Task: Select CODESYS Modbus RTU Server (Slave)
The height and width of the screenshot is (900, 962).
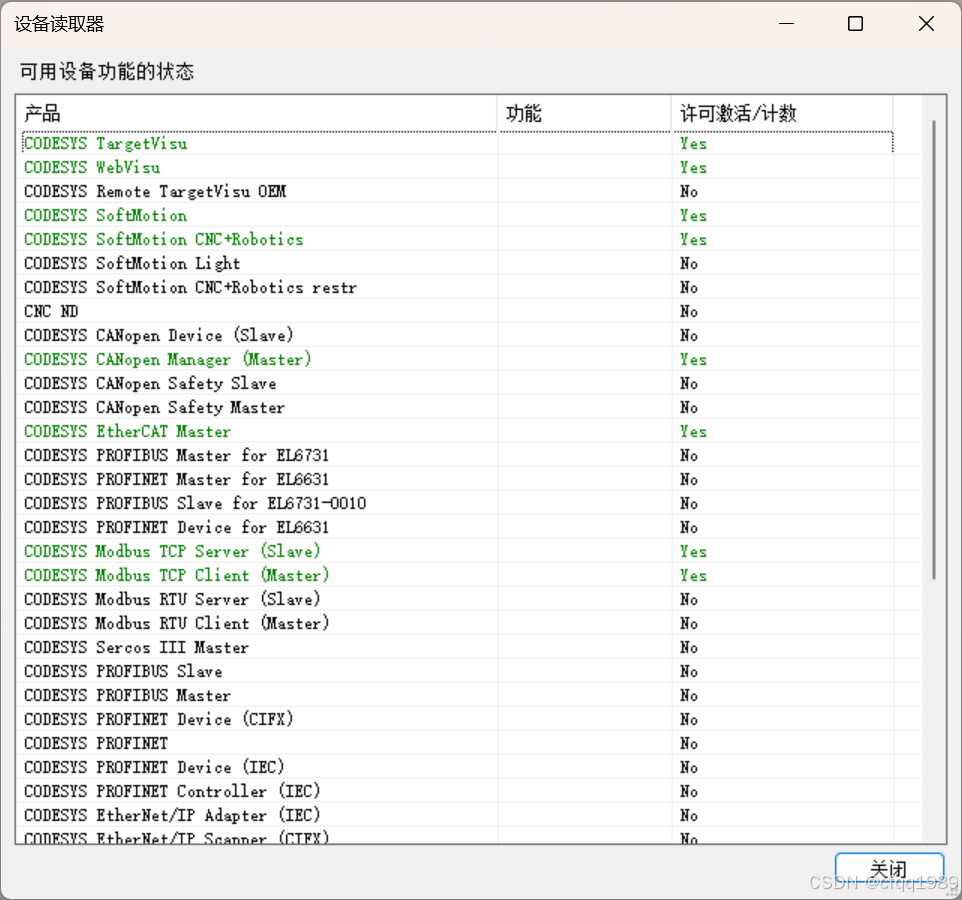Action: [x=458, y=599]
